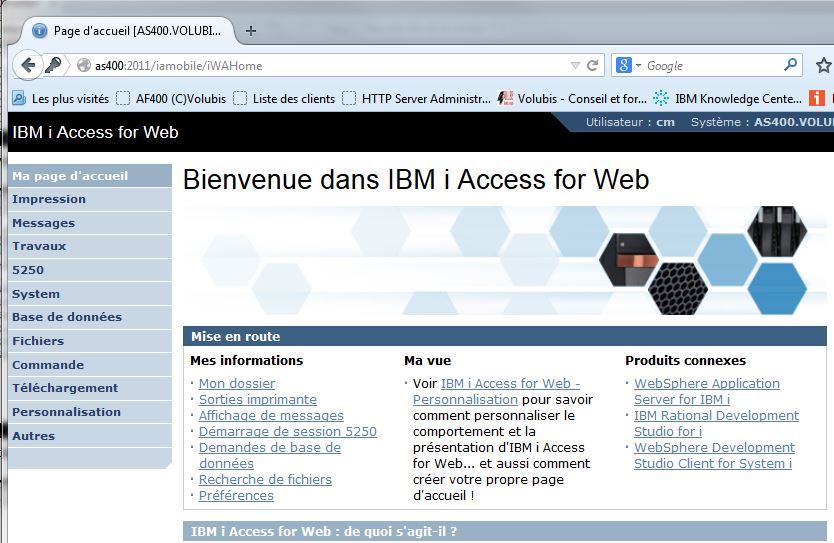Open AF400 (C)Volubis bookmark

(171, 98)
